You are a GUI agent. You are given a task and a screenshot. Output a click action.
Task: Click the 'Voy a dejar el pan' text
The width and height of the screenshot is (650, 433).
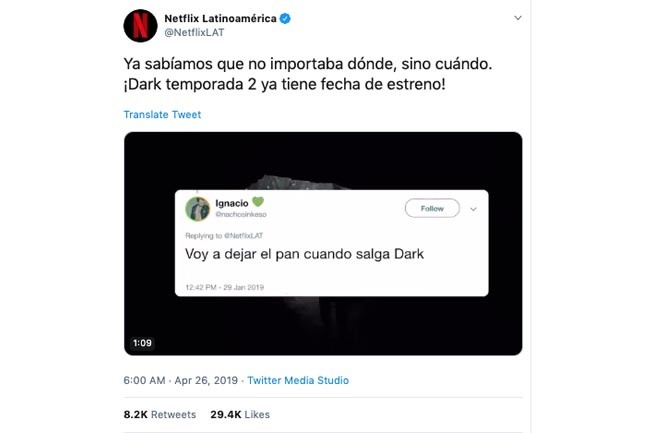304,254
